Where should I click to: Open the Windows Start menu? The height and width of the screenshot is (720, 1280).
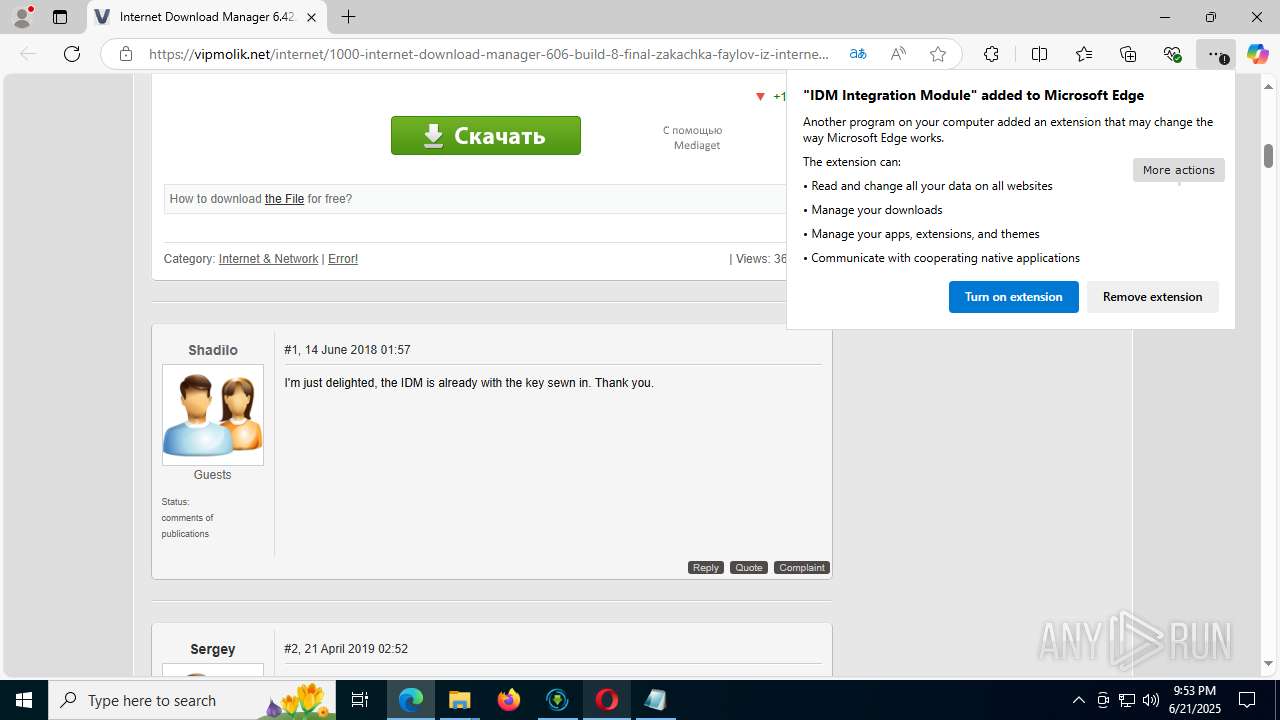tap(24, 700)
